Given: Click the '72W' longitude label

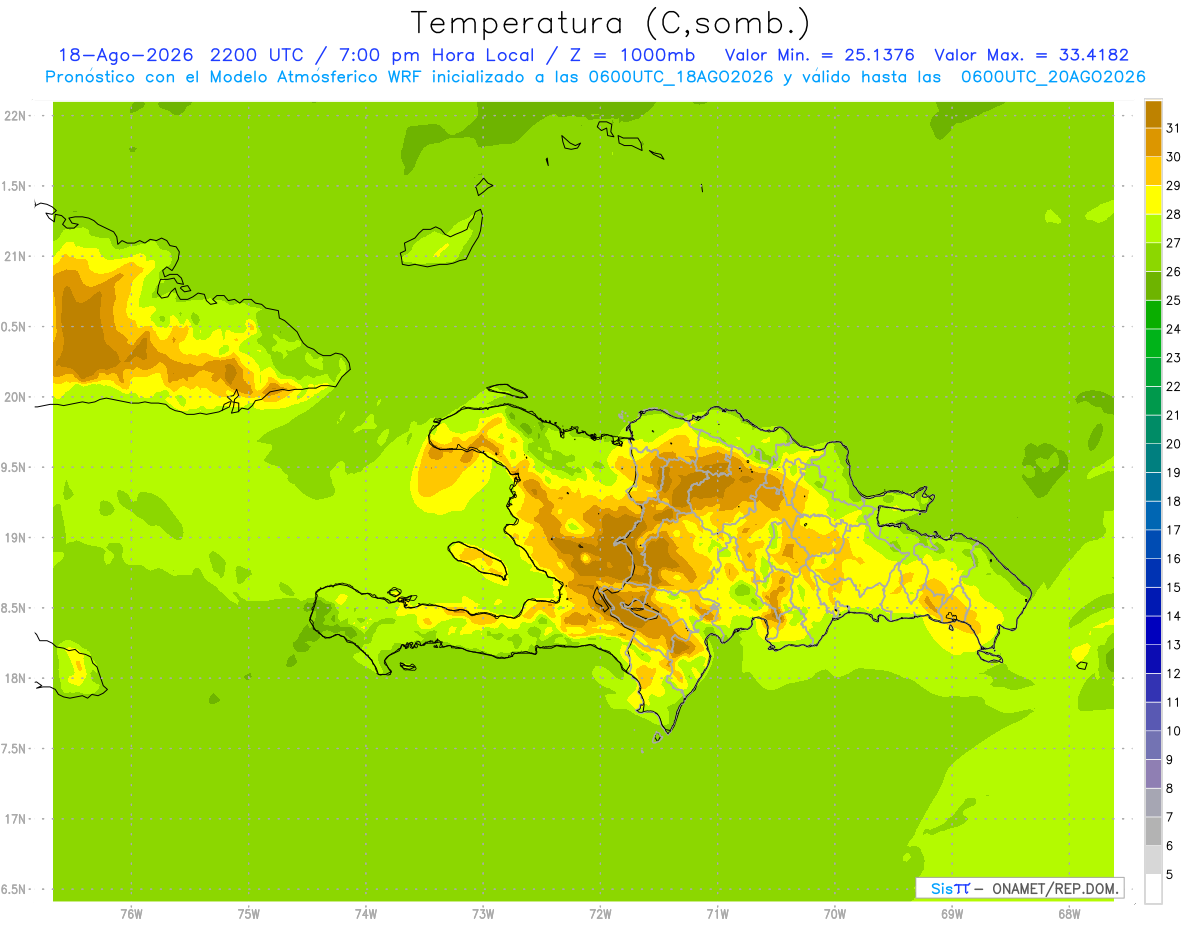Looking at the screenshot, I should 601,914.
